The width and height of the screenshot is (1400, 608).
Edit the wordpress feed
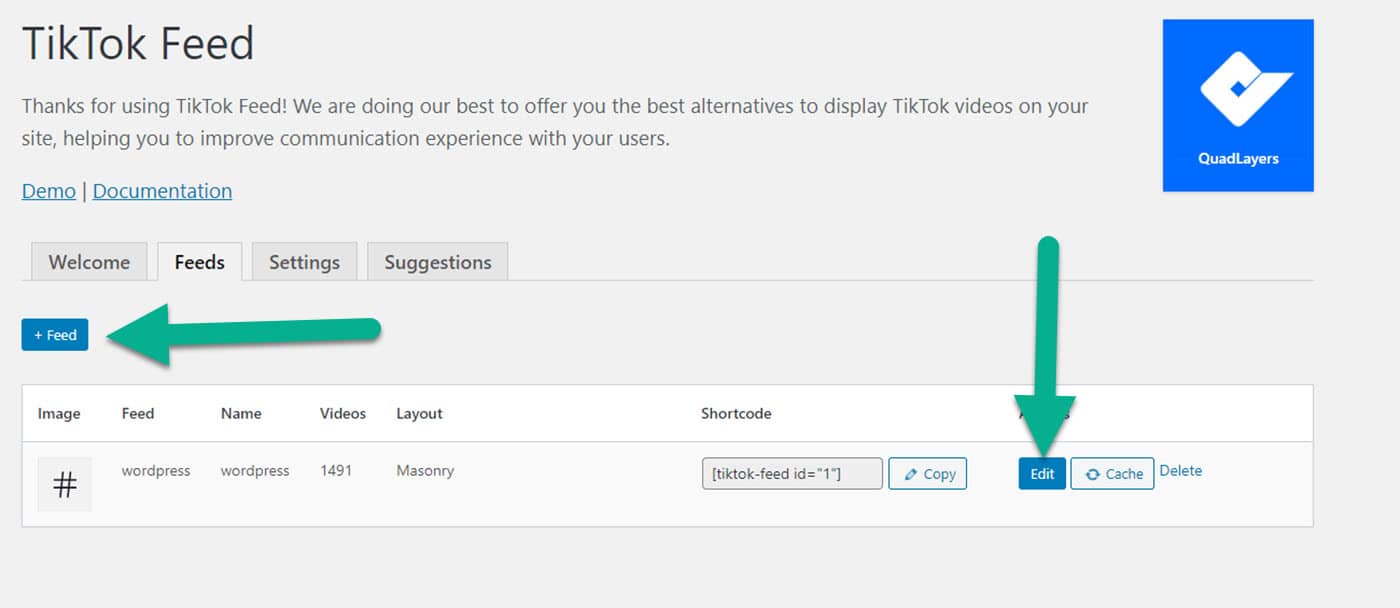point(1042,474)
